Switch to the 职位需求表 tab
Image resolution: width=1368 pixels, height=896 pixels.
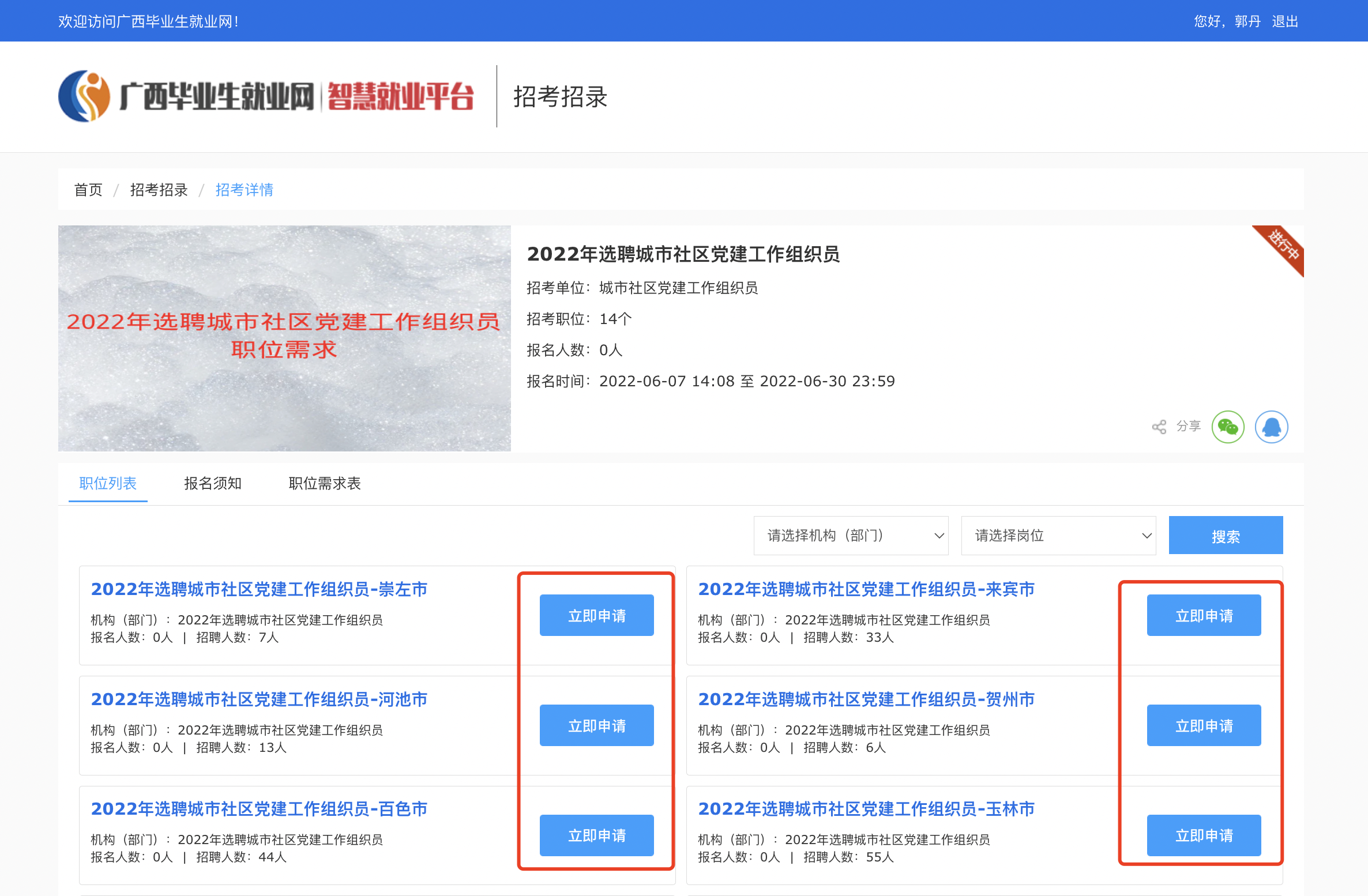(324, 483)
